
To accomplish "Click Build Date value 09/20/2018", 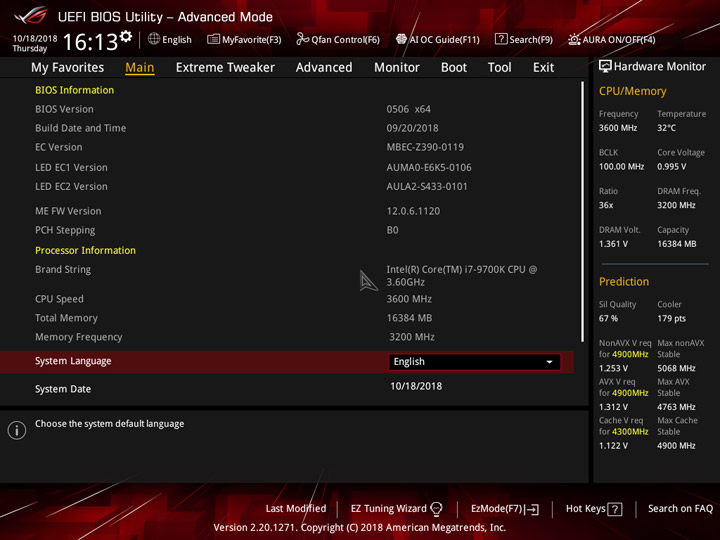I will pyautogui.click(x=412, y=128).
